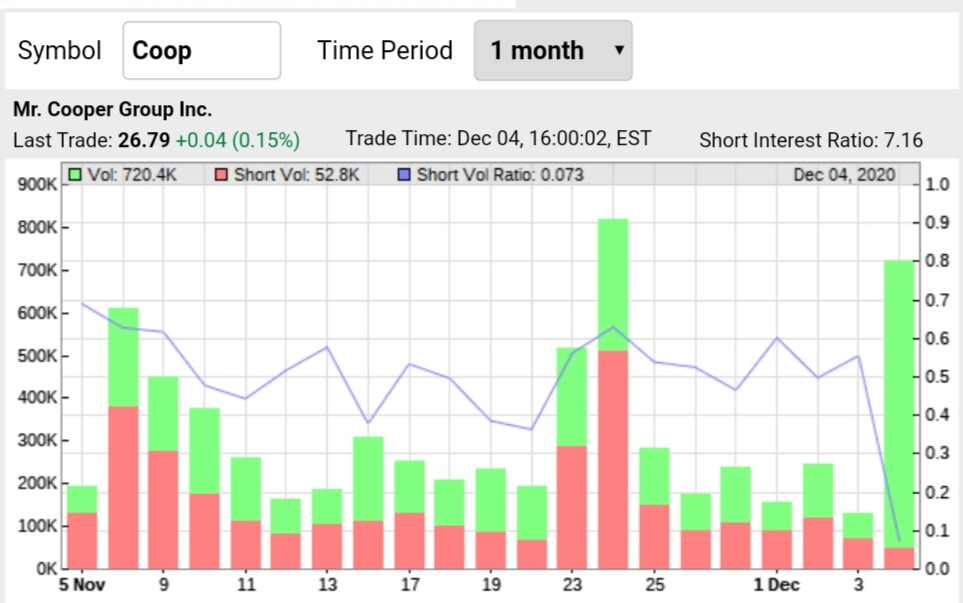This screenshot has width=963, height=603.
Task: Click the '5 Nov' x-axis date label
Action: pos(82,585)
